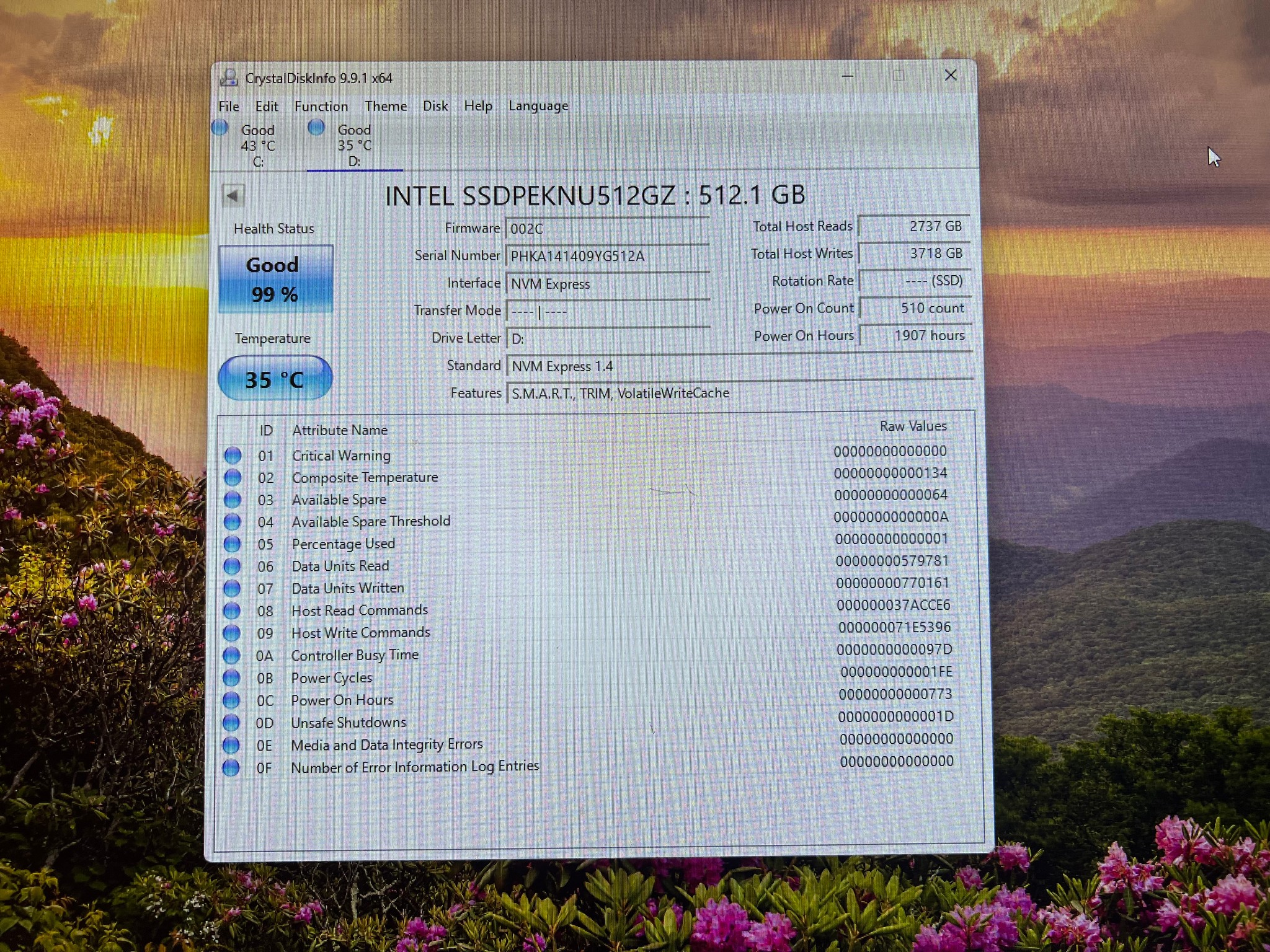This screenshot has width=1270, height=952.
Task: Click raw value 000000000001FE
Action: click(x=896, y=672)
